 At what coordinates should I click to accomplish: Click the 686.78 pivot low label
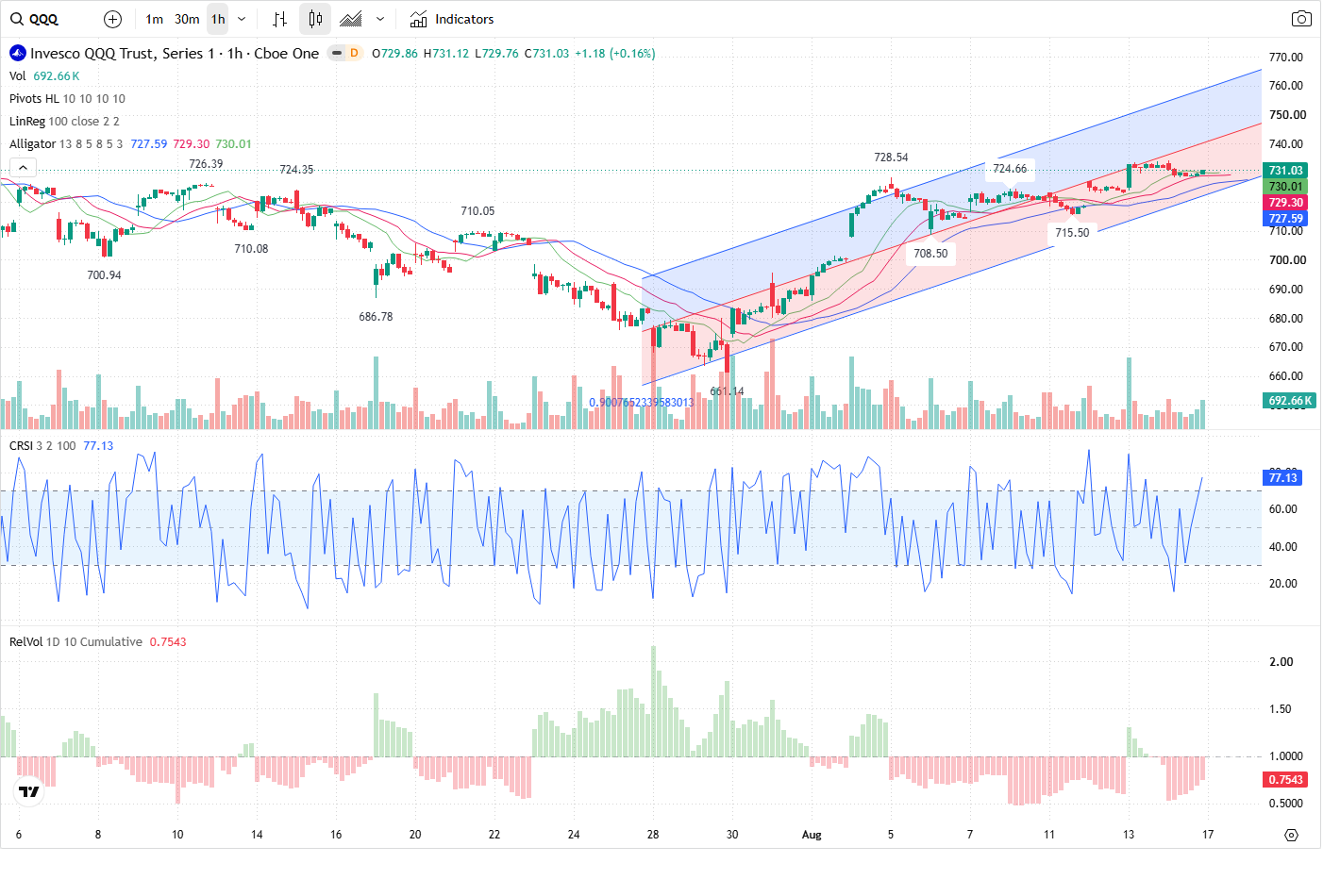[x=376, y=317]
